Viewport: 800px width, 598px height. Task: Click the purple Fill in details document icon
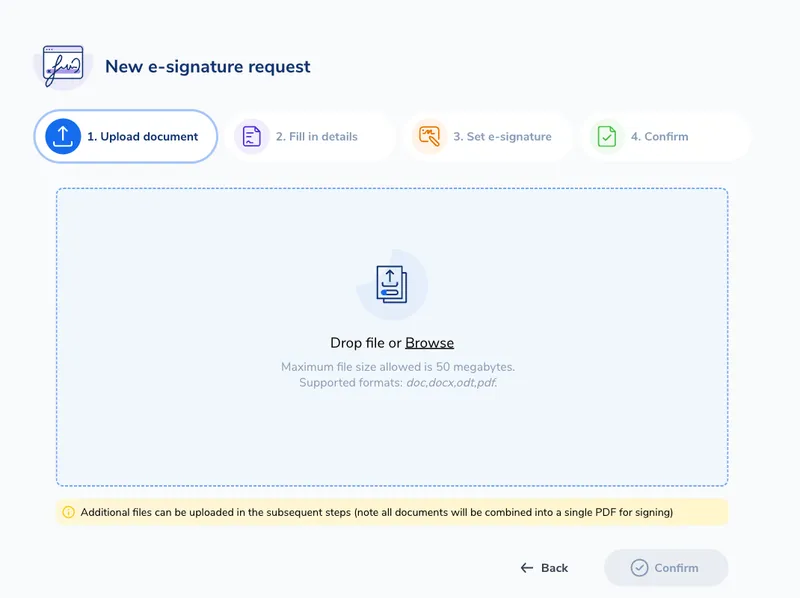coord(252,136)
